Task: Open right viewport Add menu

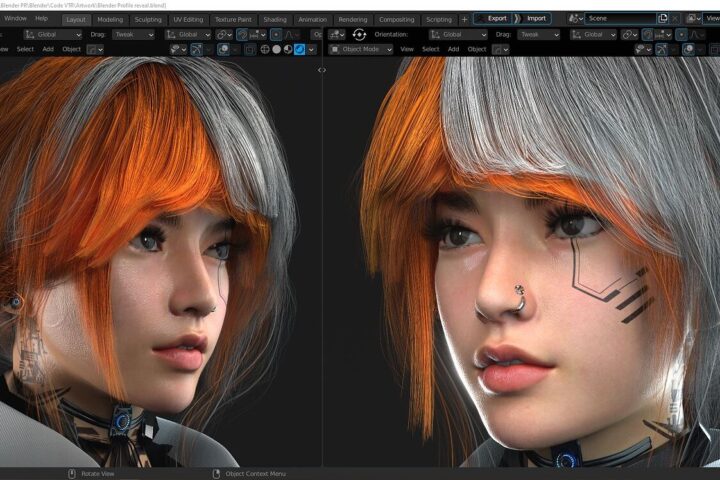Action: 453,49
